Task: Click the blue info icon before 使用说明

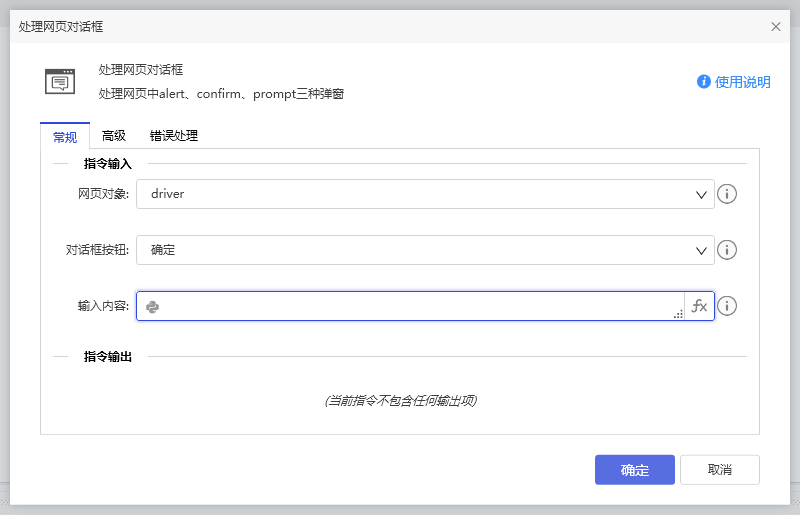Action: [x=704, y=82]
